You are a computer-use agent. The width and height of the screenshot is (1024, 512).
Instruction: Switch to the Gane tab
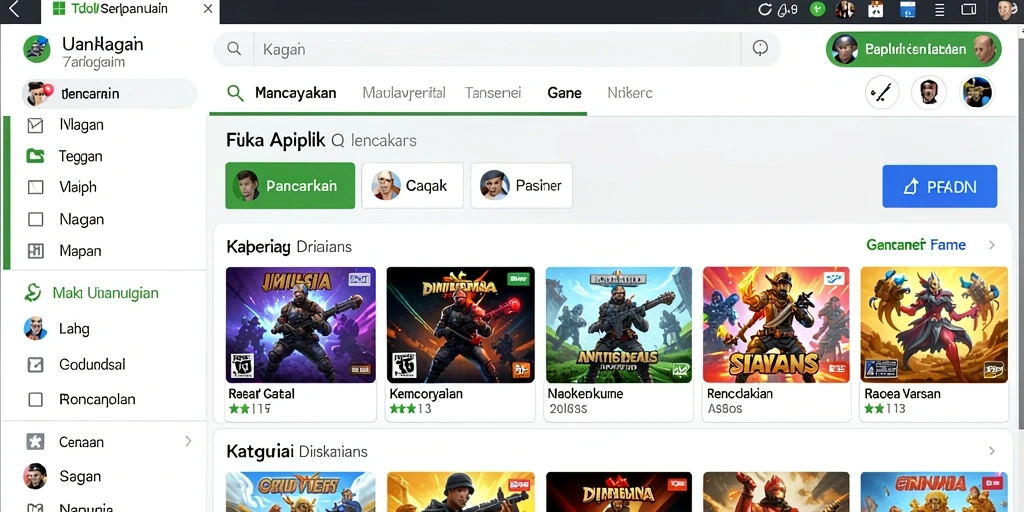click(x=564, y=93)
